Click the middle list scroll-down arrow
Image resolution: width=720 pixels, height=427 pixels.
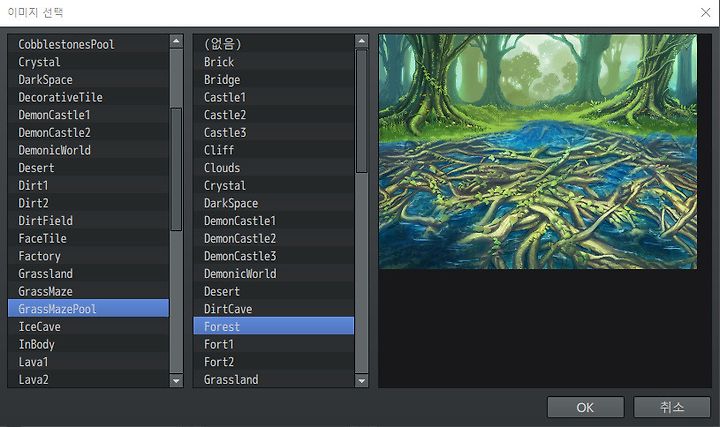pos(361,380)
